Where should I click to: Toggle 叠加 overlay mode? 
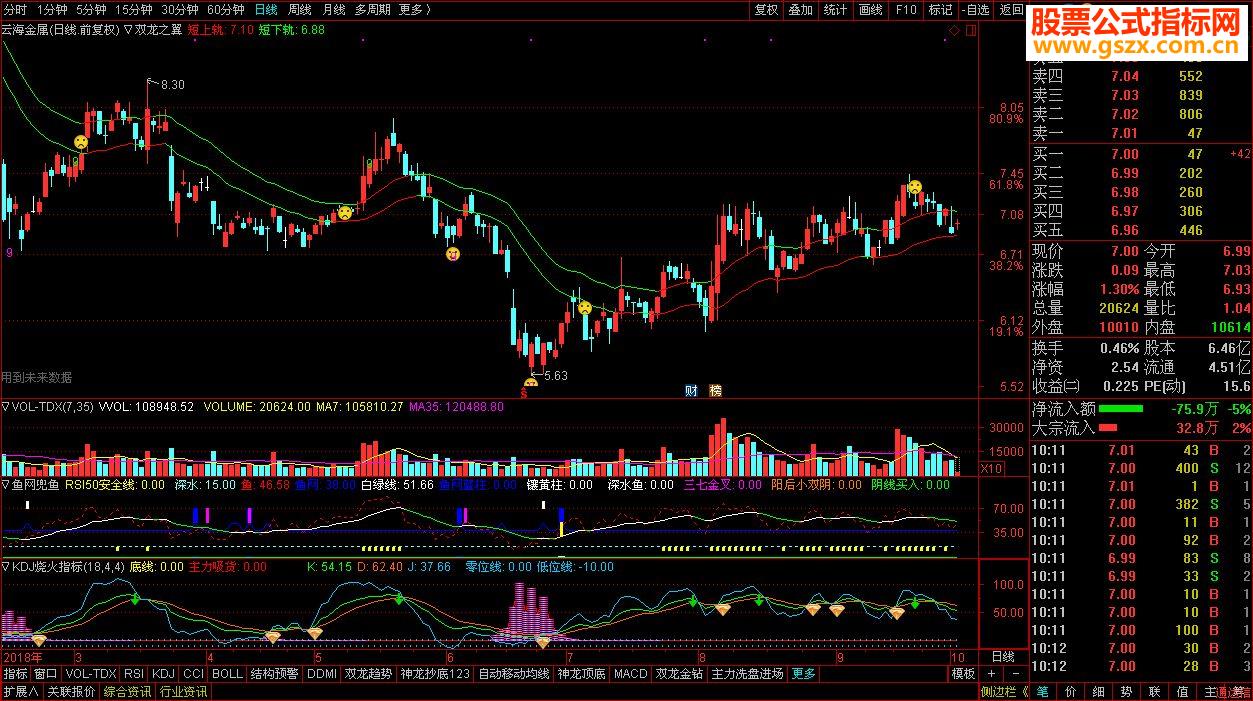801,10
